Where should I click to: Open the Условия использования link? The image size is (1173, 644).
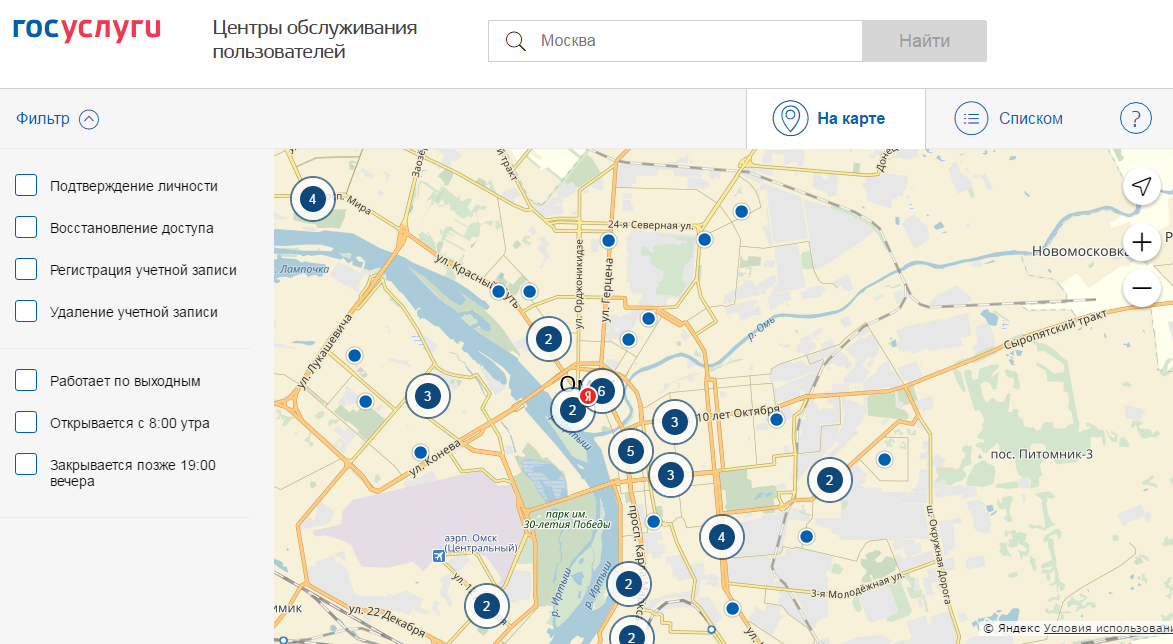click(1108, 629)
